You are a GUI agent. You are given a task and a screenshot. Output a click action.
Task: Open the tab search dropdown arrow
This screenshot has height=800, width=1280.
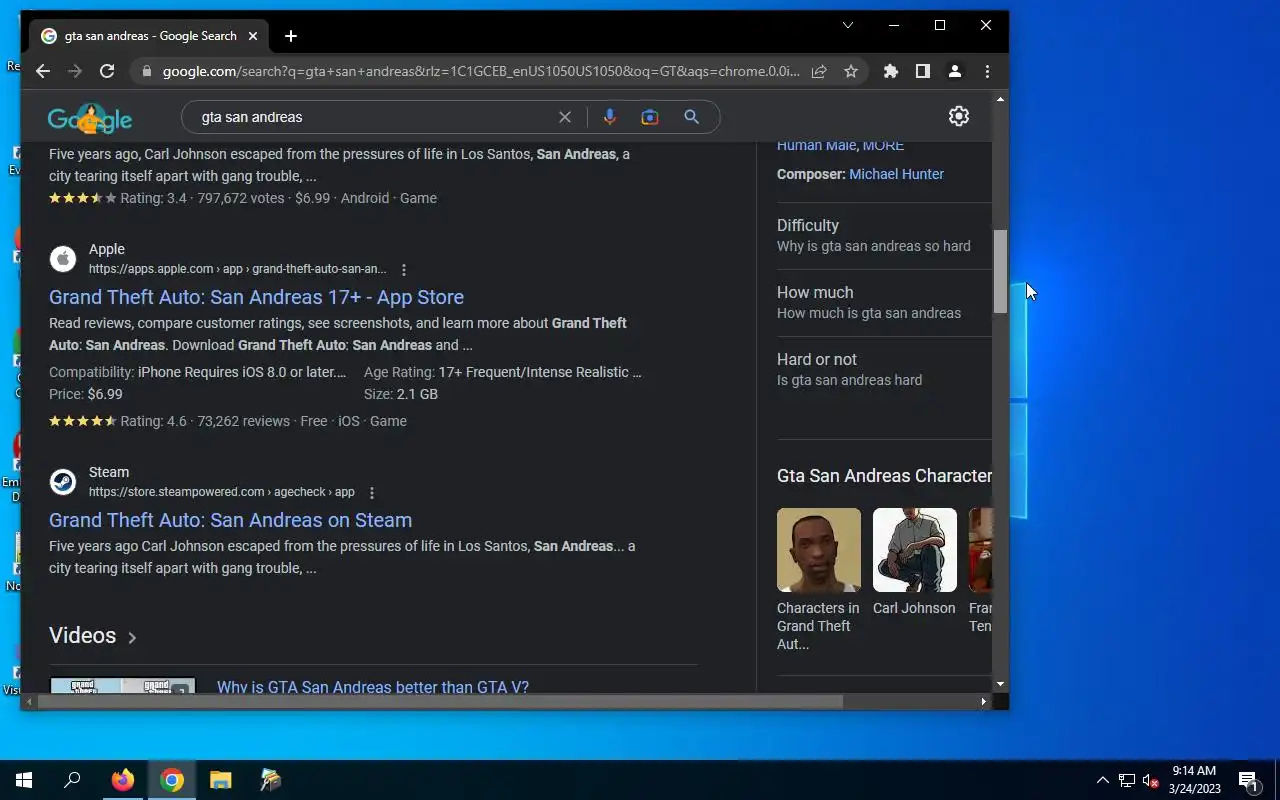point(848,25)
